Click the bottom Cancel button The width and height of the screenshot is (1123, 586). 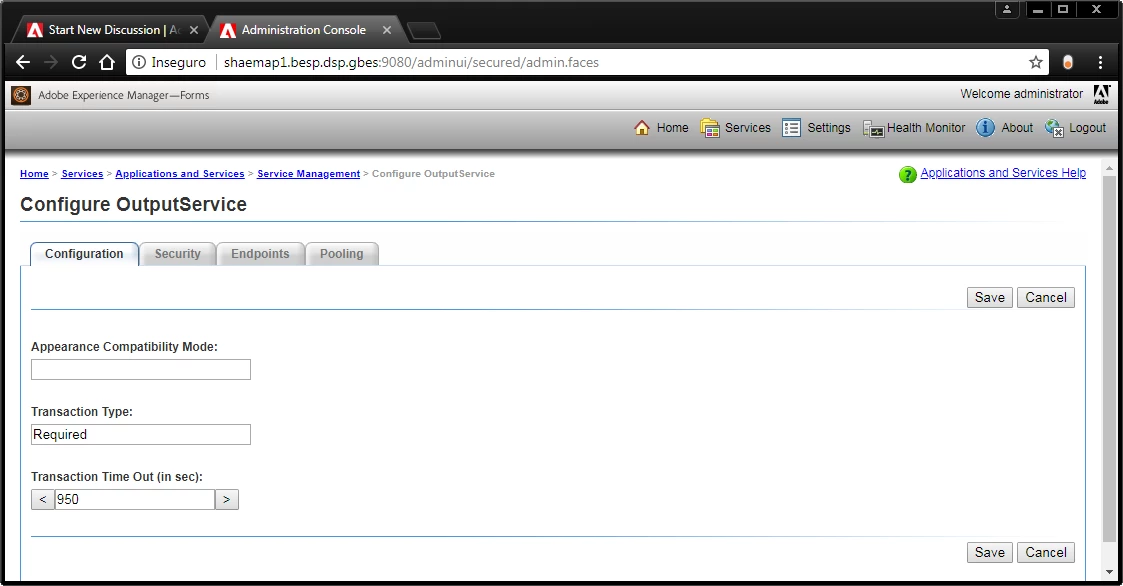pyautogui.click(x=1046, y=552)
